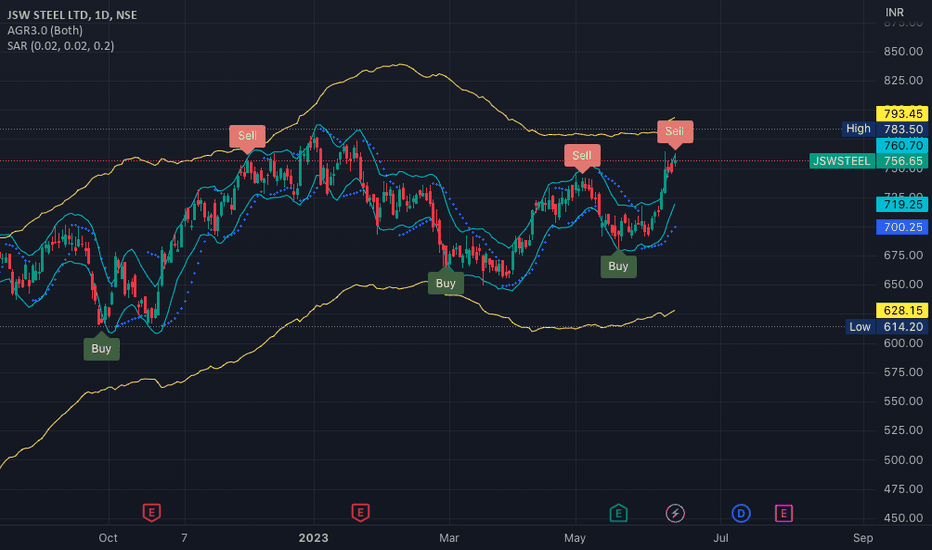The width and height of the screenshot is (932, 550).
Task: Click the 675.00 price axis value
Action: (903, 255)
